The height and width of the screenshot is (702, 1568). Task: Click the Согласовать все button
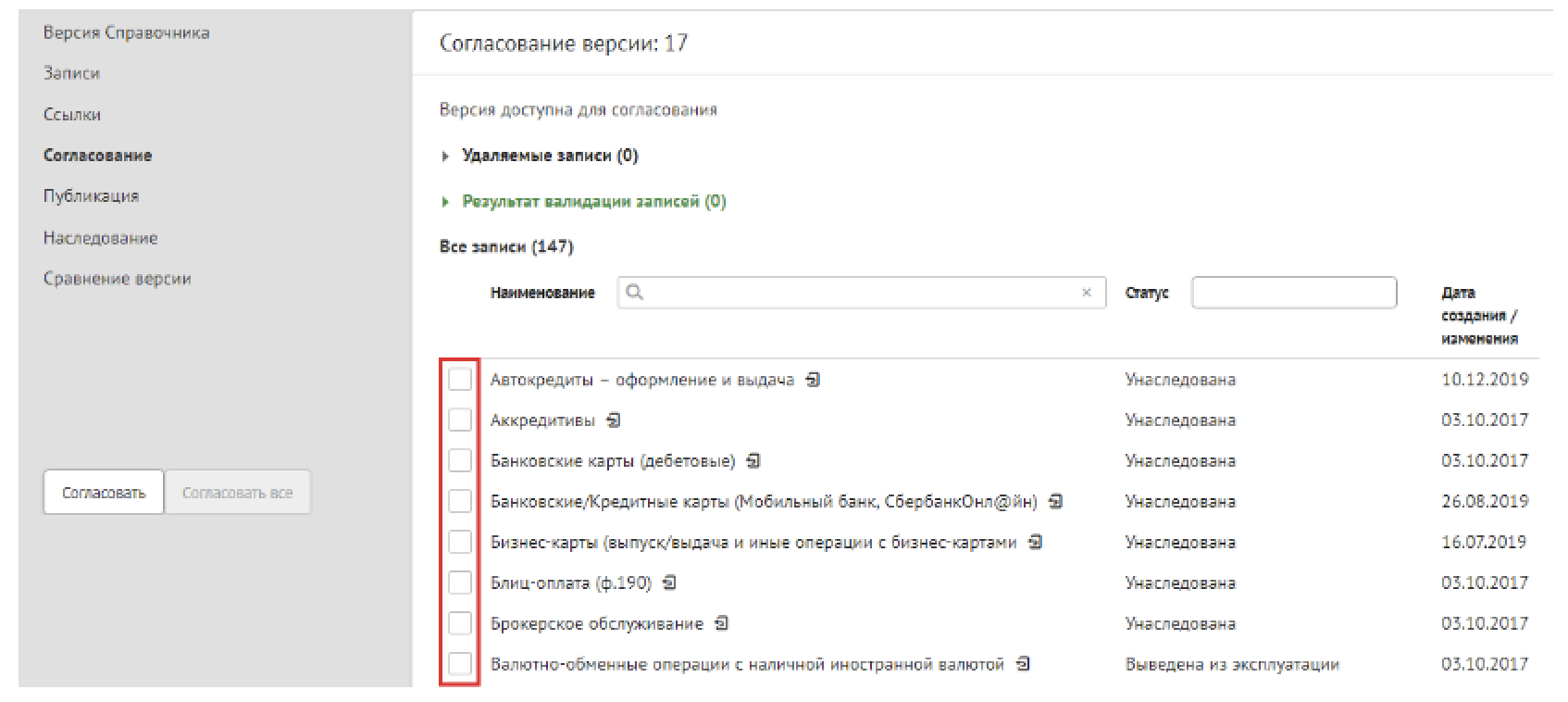tap(237, 493)
